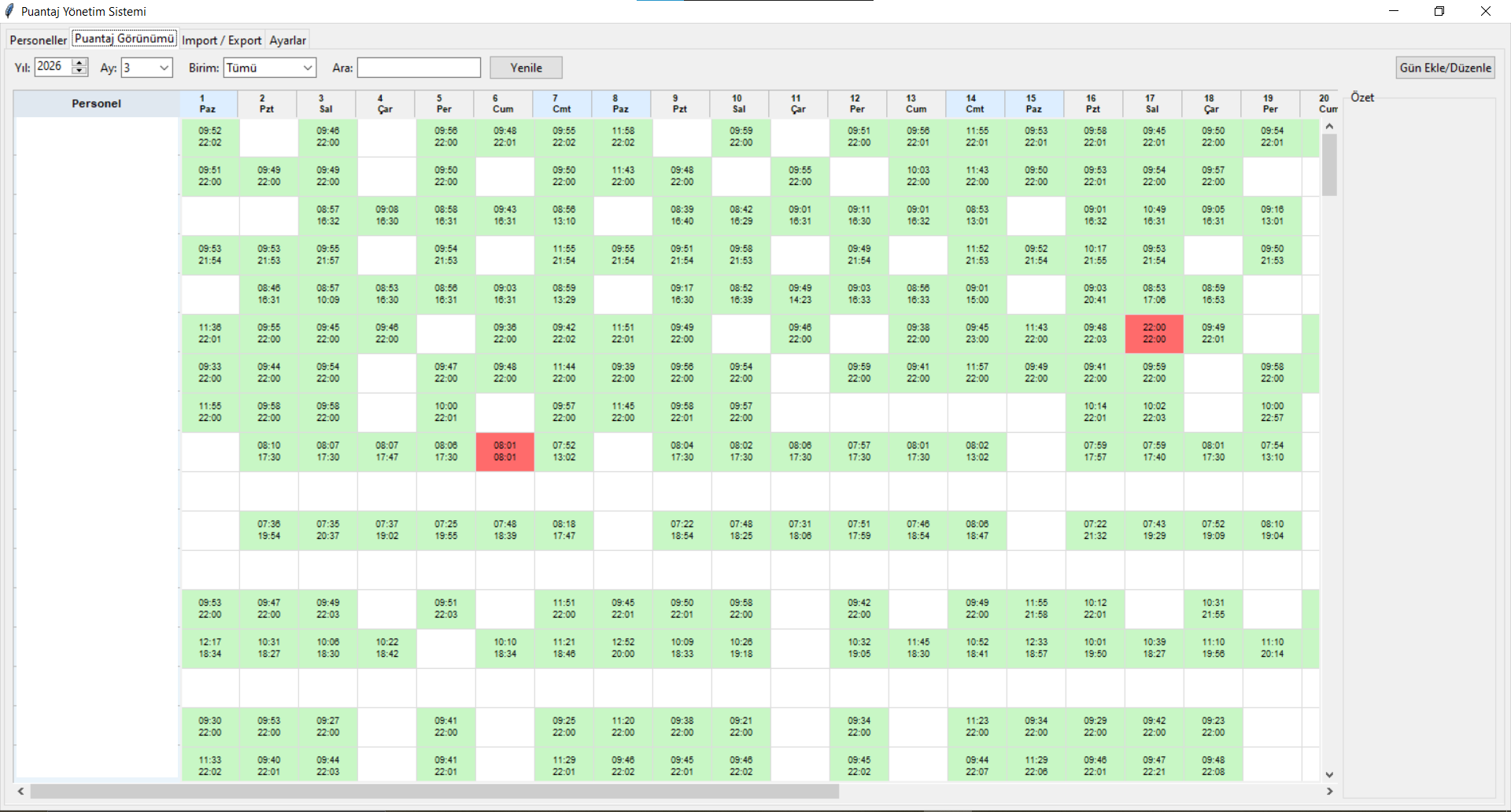
Task: Open the Personeller tab
Action: 38,40
